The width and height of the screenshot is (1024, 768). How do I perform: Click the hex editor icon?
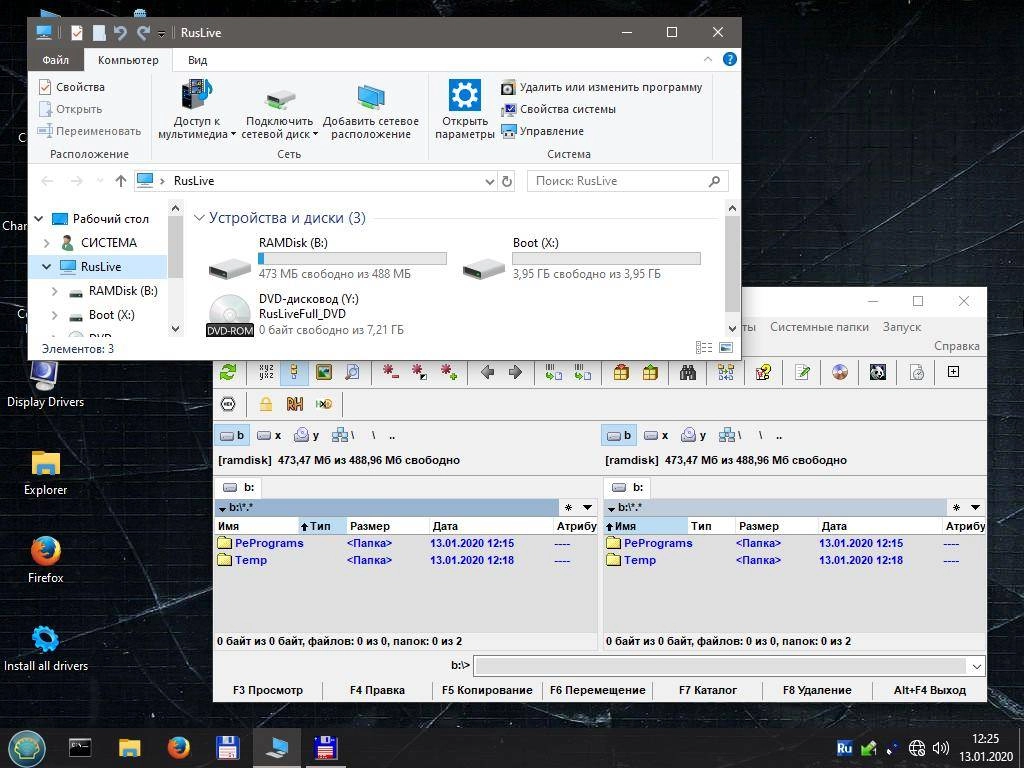pos(228,404)
